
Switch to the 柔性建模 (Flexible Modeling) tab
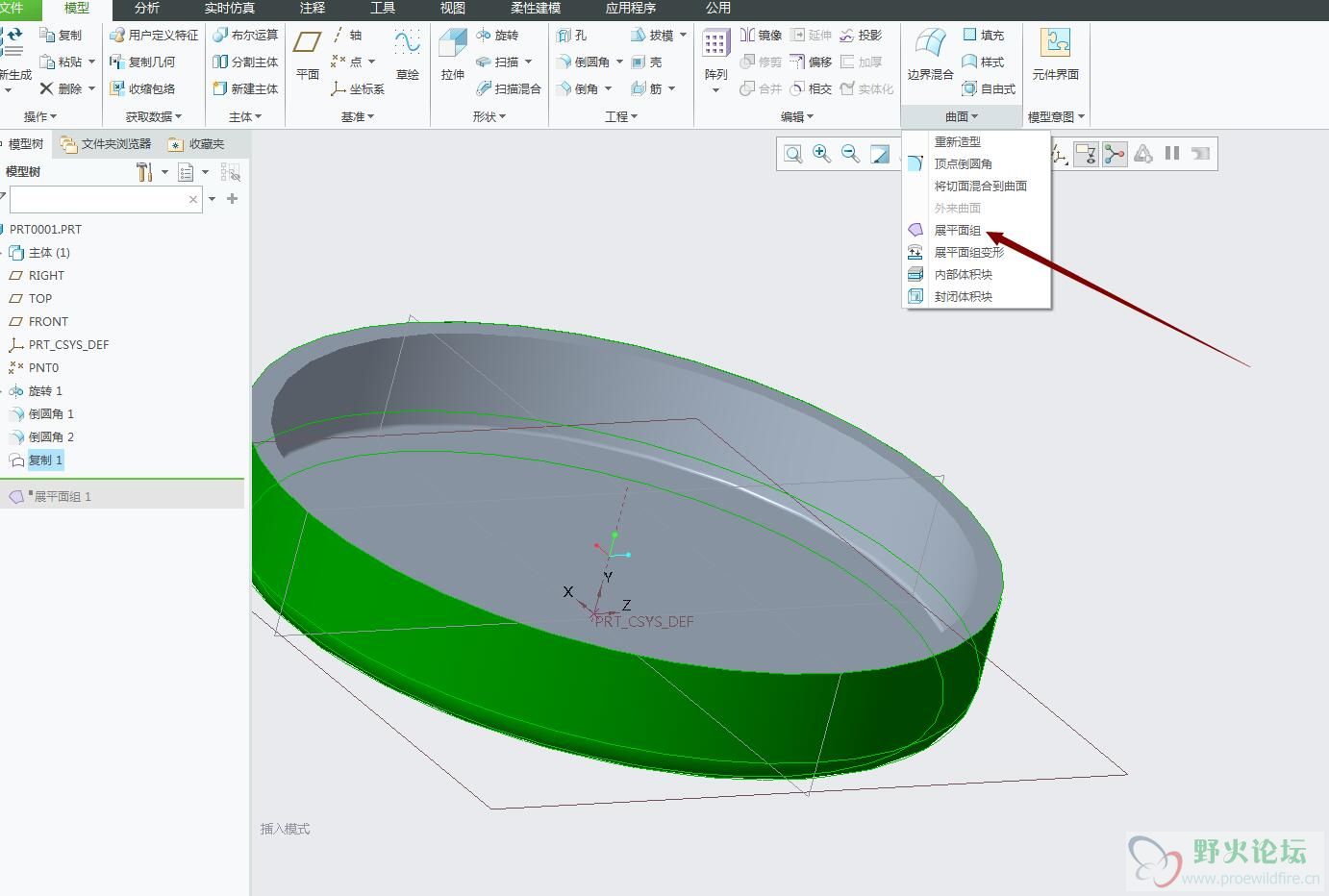tap(536, 8)
